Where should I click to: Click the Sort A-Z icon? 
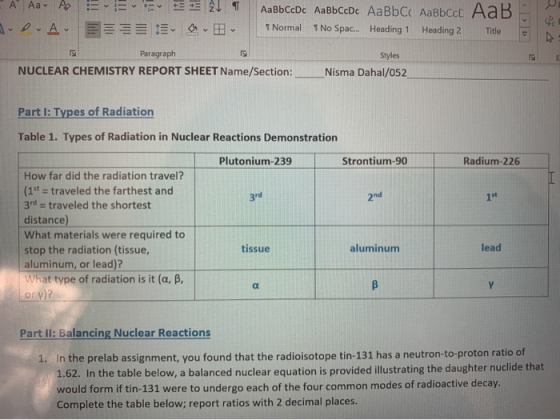(x=215, y=6)
